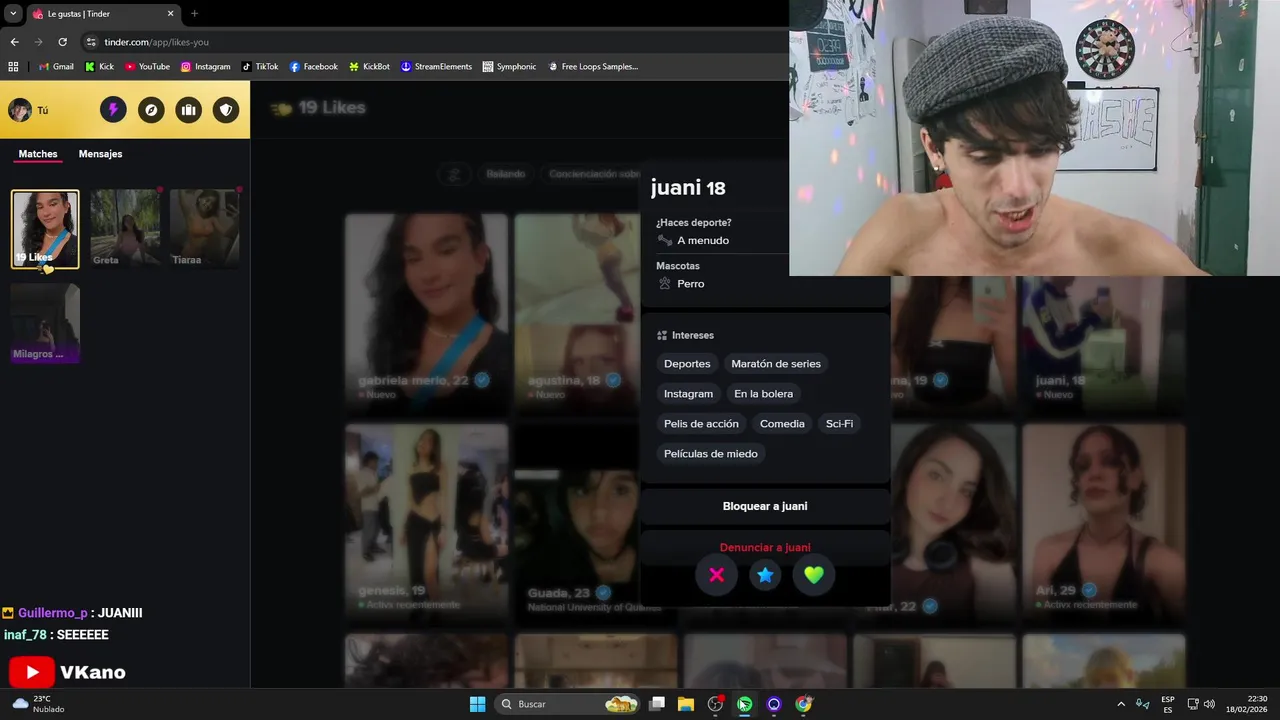The height and width of the screenshot is (720, 1280).
Task: Click the address bar URL field
Action: point(430,42)
